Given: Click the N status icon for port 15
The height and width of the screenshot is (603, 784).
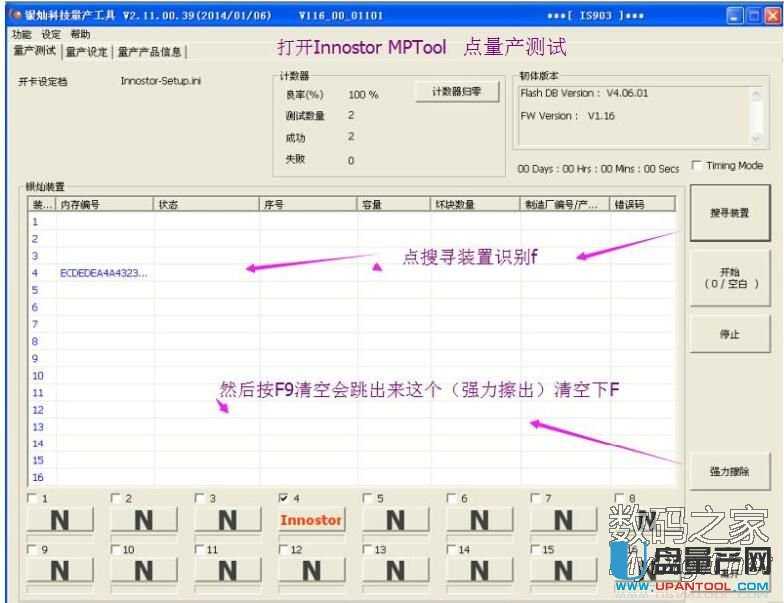Looking at the screenshot, I should point(564,570).
